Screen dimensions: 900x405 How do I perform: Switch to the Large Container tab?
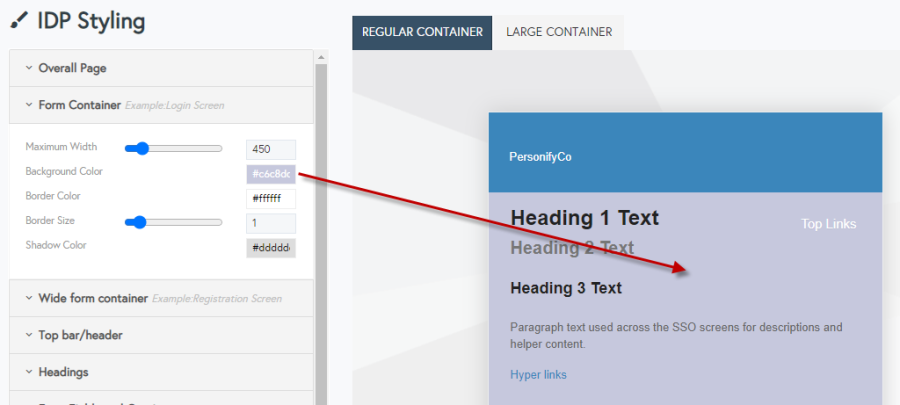tap(559, 32)
